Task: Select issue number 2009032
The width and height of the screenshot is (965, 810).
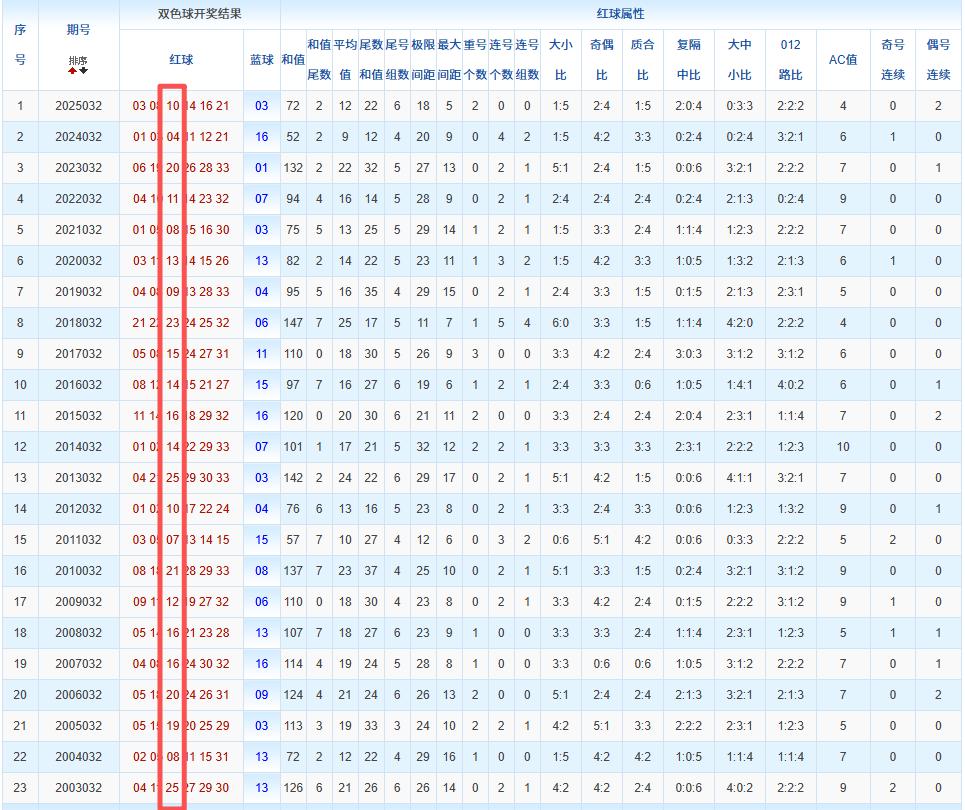Action: [x=79, y=601]
